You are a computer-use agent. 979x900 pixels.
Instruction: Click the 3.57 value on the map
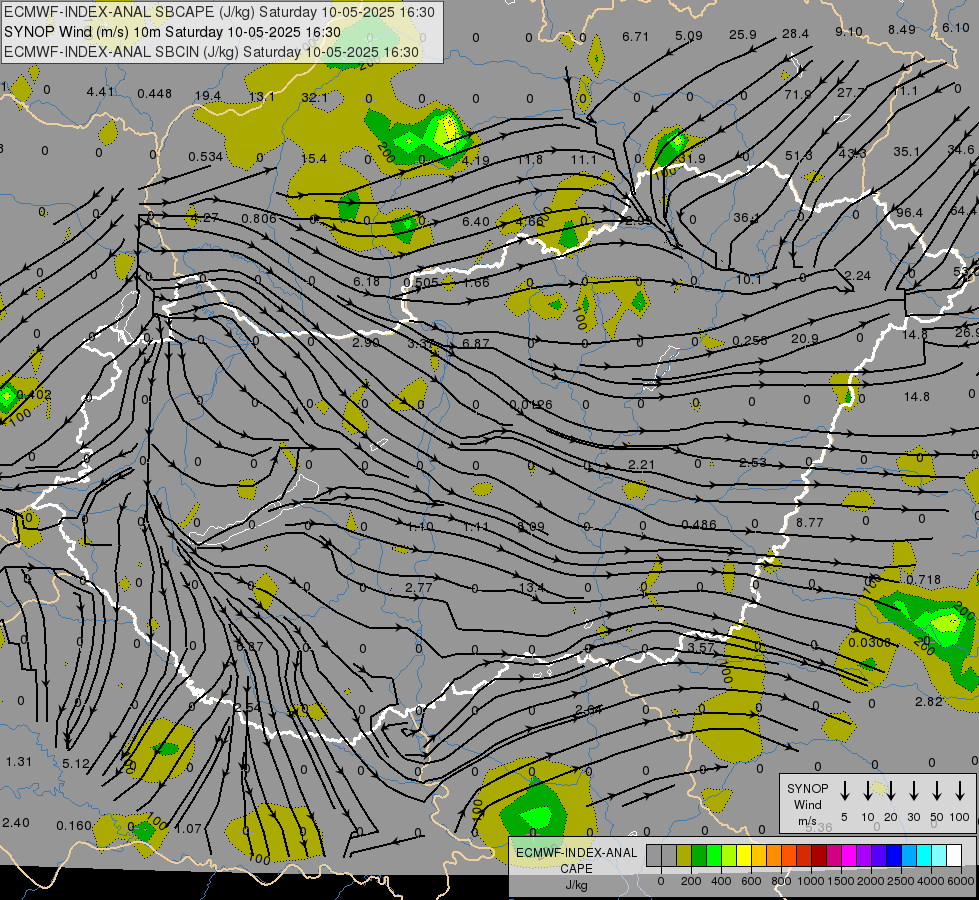tap(701, 647)
